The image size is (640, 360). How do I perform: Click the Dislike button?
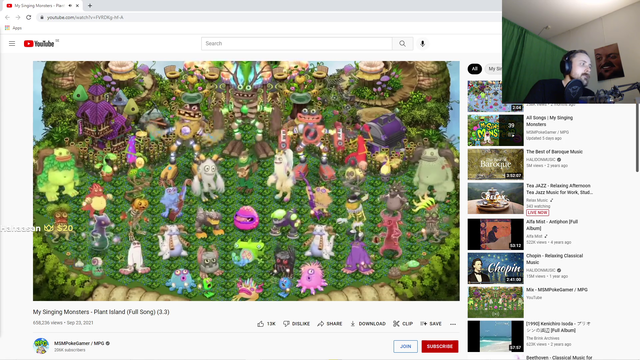[296, 324]
